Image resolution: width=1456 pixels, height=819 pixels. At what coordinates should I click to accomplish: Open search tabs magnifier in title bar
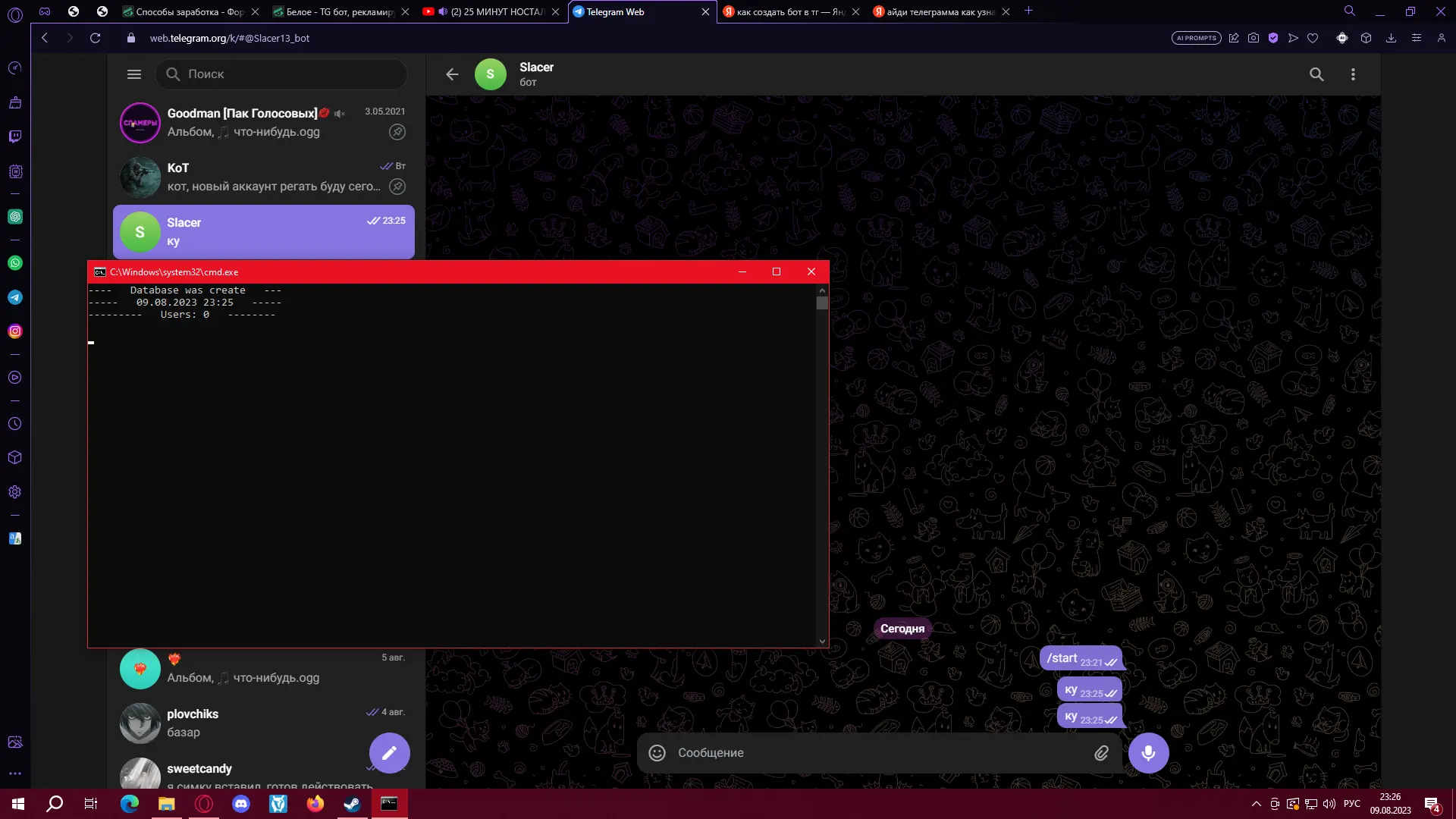[x=1350, y=11]
